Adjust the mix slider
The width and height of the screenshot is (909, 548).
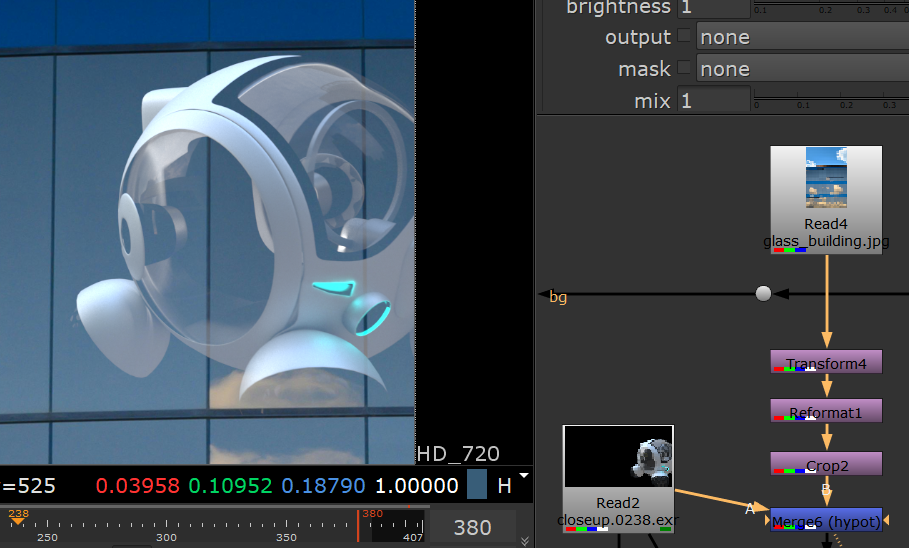point(831,100)
